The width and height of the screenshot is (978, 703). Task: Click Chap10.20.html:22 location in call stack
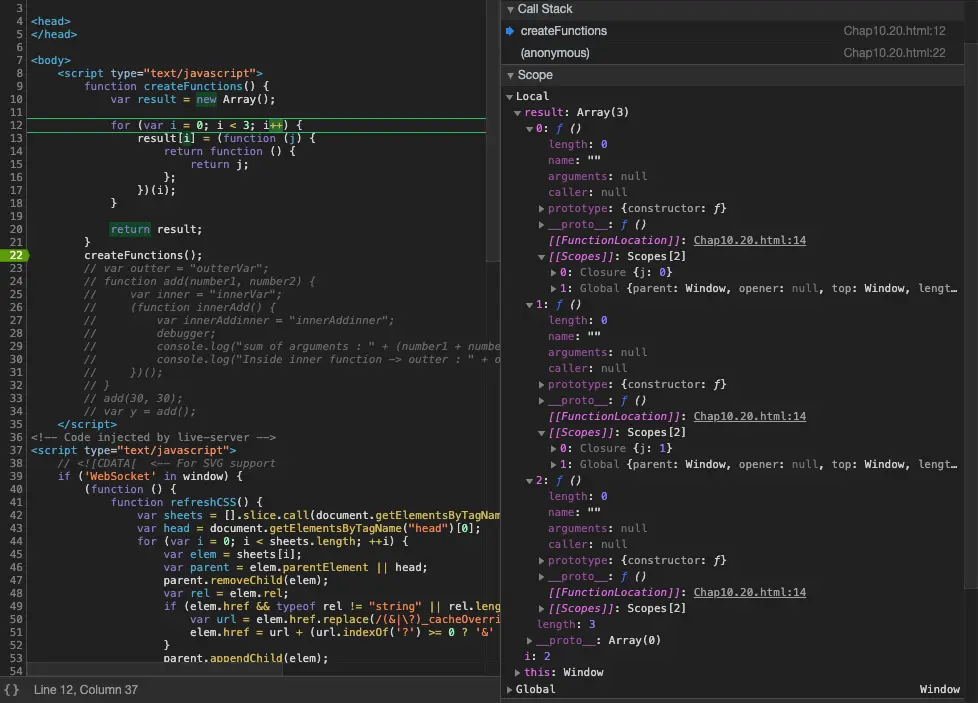coord(894,53)
